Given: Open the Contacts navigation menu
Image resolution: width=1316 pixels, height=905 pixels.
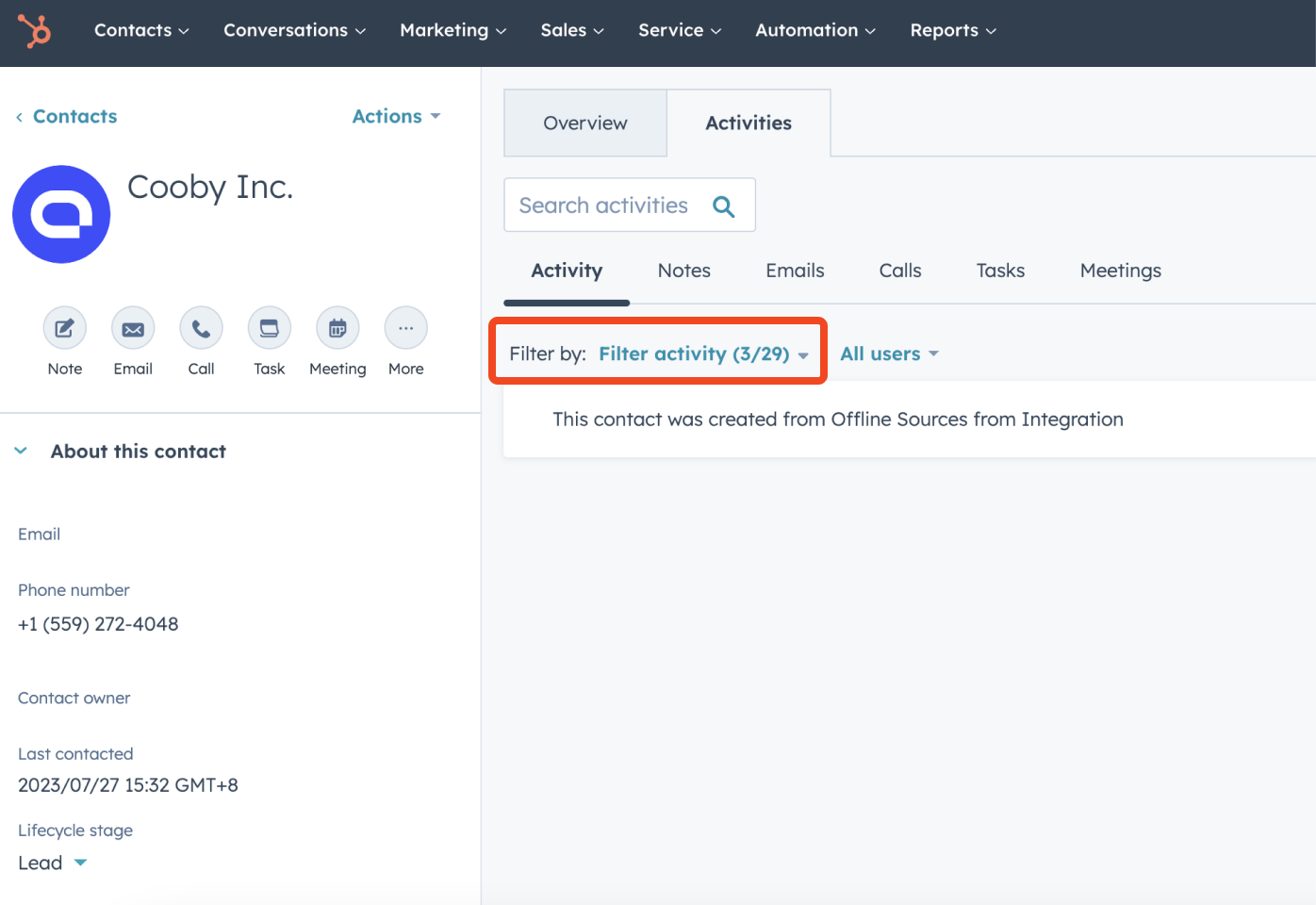Looking at the screenshot, I should [x=141, y=30].
